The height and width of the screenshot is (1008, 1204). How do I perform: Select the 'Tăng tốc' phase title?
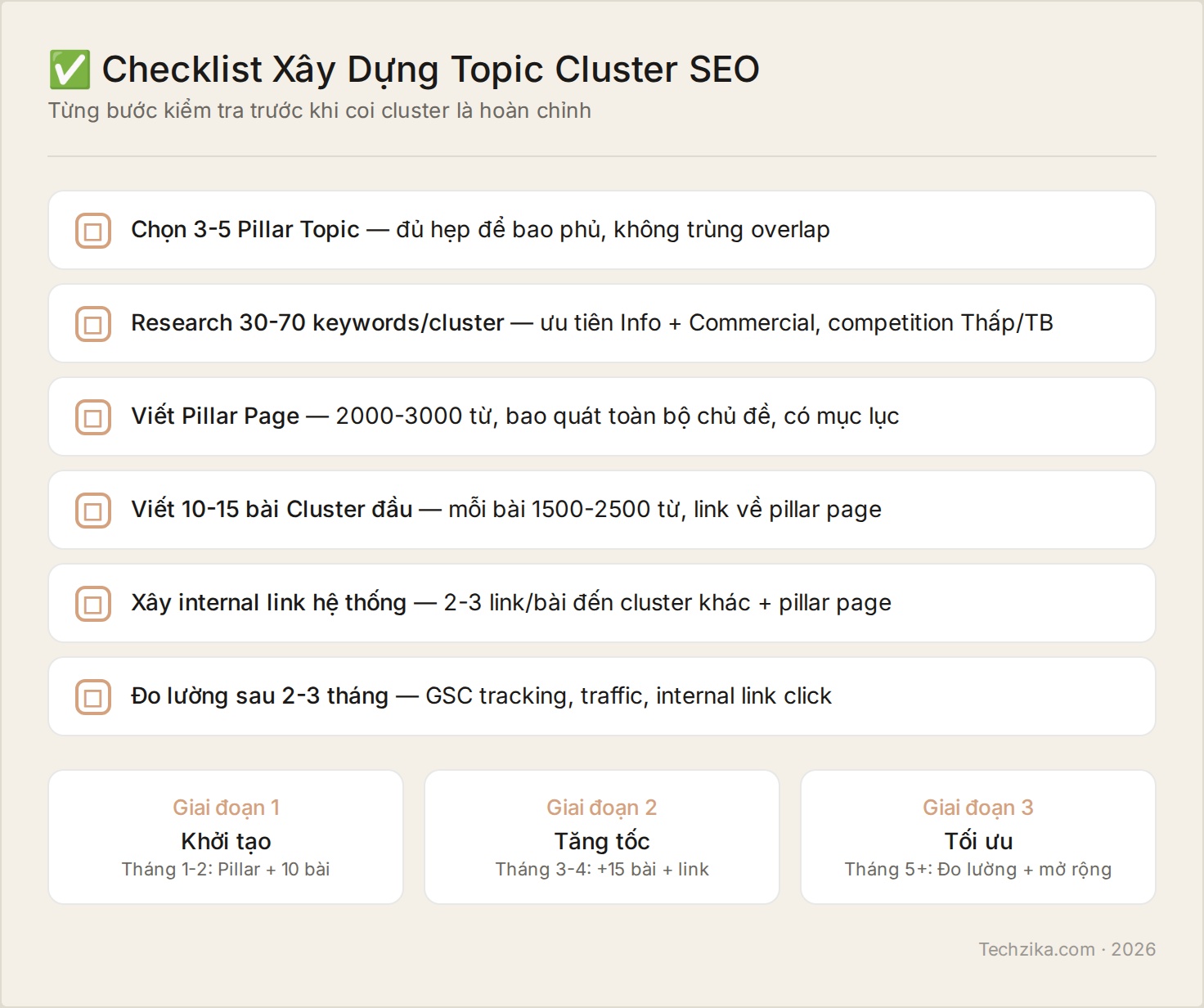[602, 841]
